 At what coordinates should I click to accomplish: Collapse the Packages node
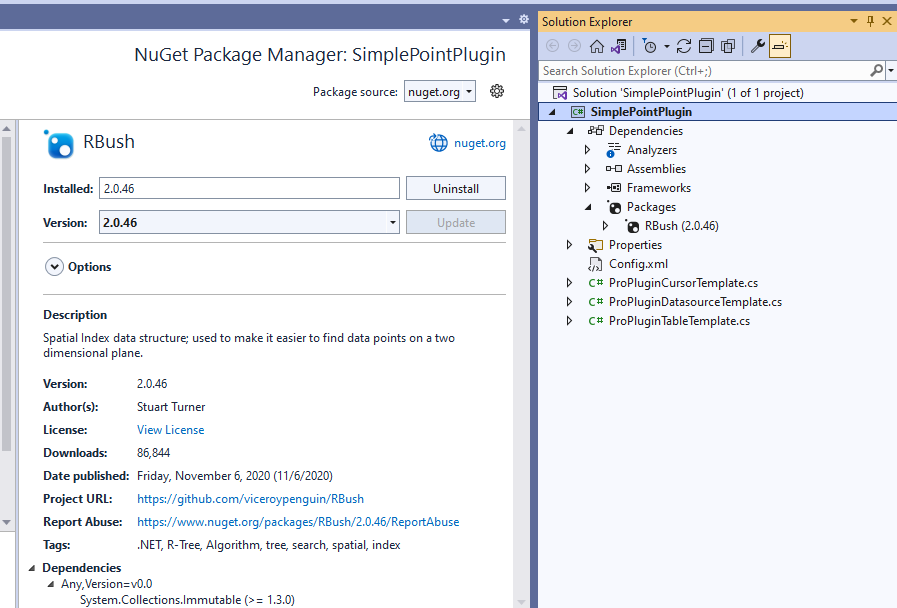point(588,206)
